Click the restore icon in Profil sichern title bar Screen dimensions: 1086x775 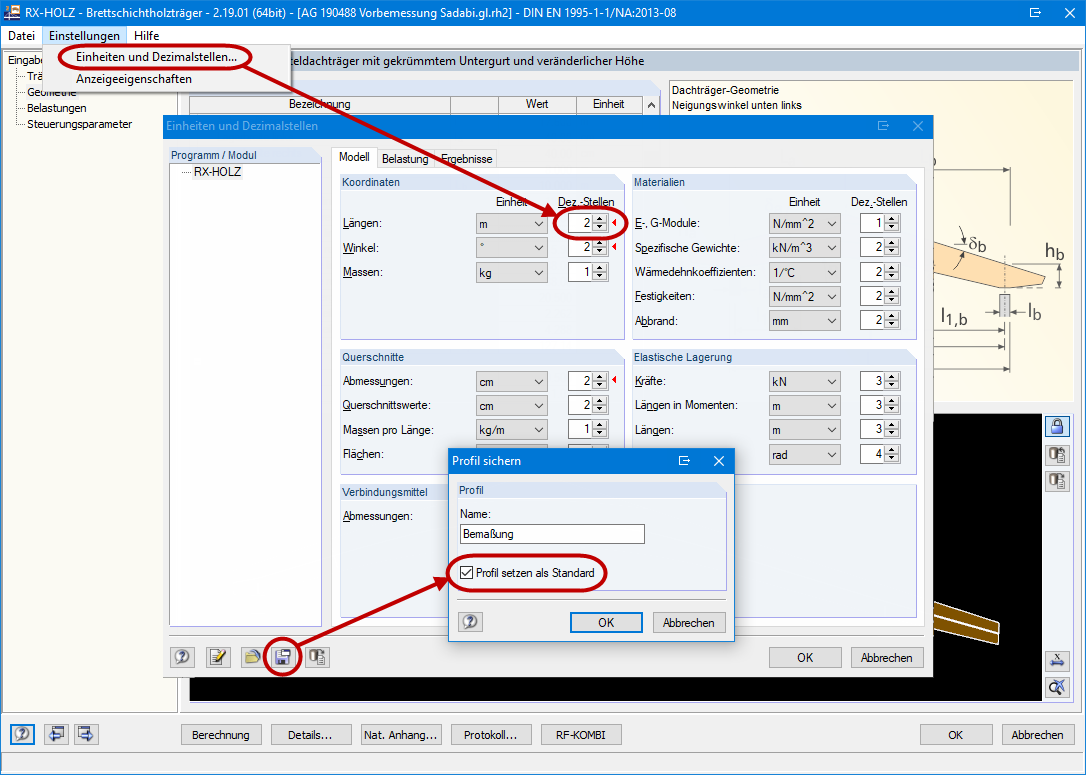point(684,461)
